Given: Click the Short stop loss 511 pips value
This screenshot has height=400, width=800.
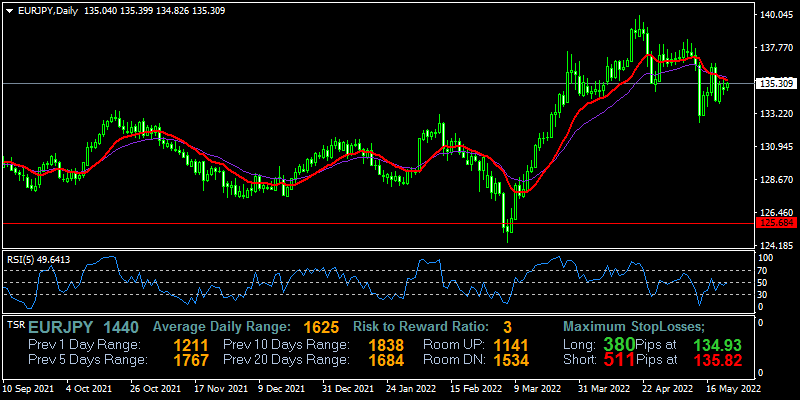Looking at the screenshot, I should pos(619,360).
